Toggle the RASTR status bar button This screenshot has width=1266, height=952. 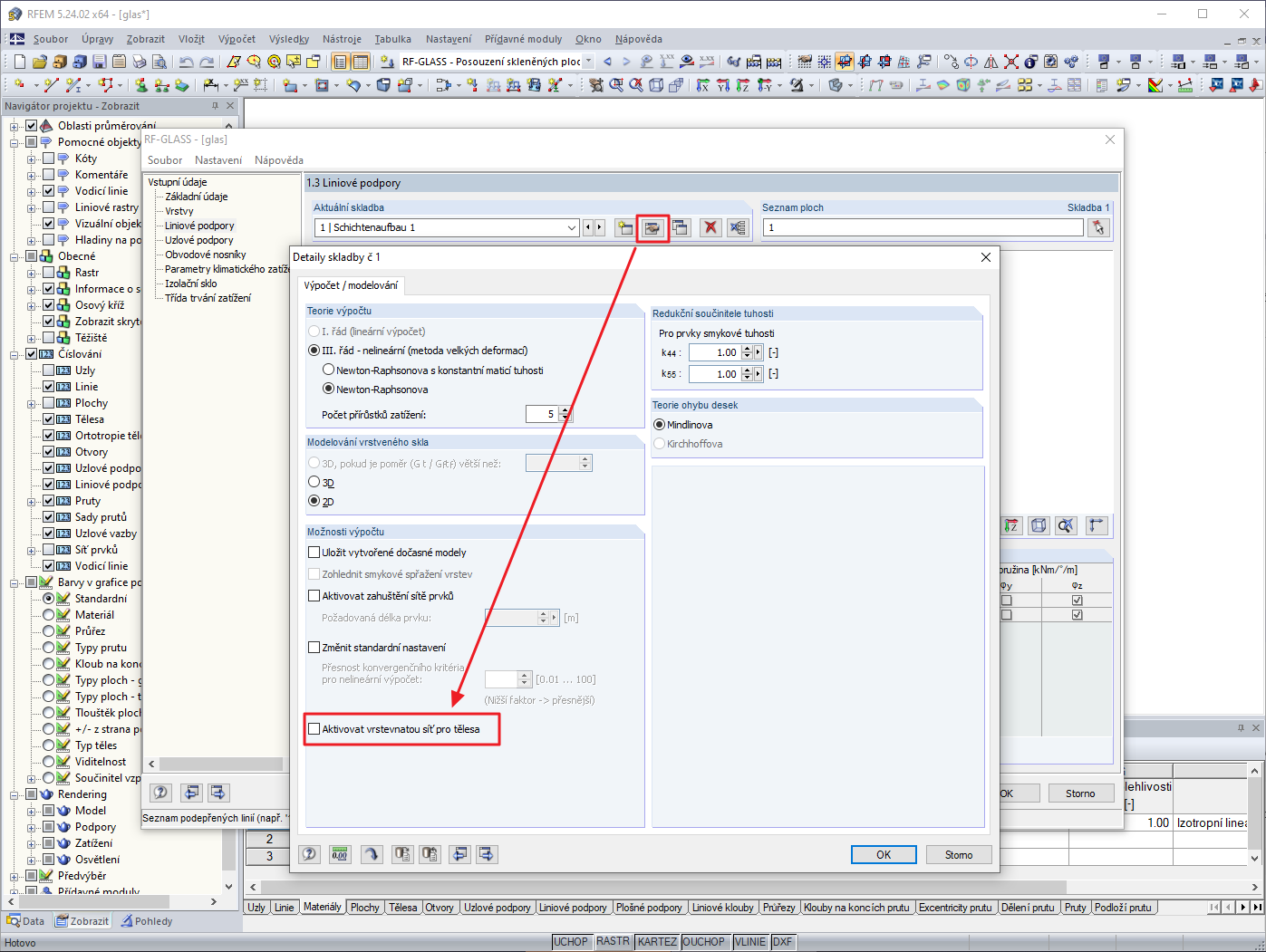(613, 942)
